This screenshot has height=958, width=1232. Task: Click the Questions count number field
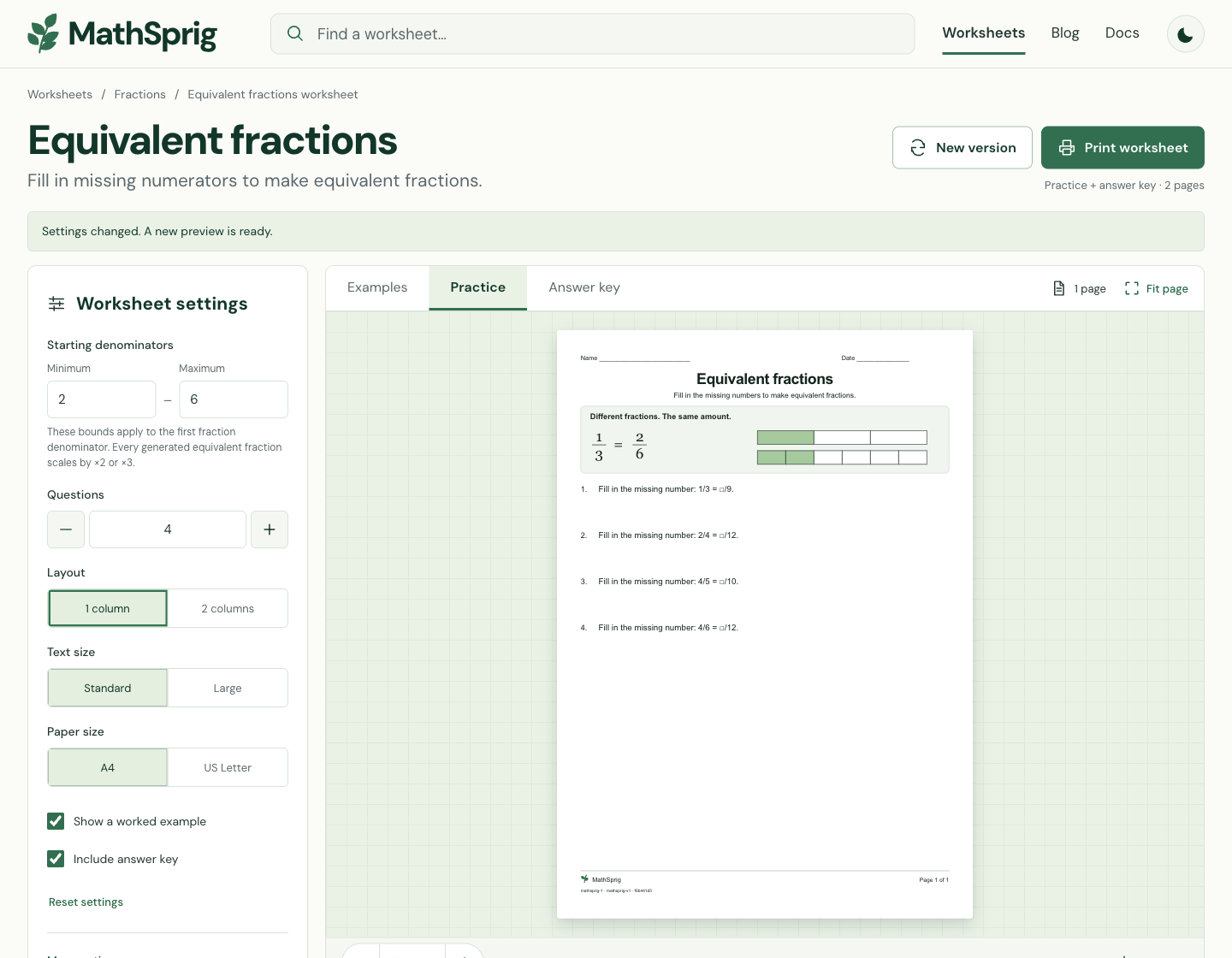click(x=168, y=529)
